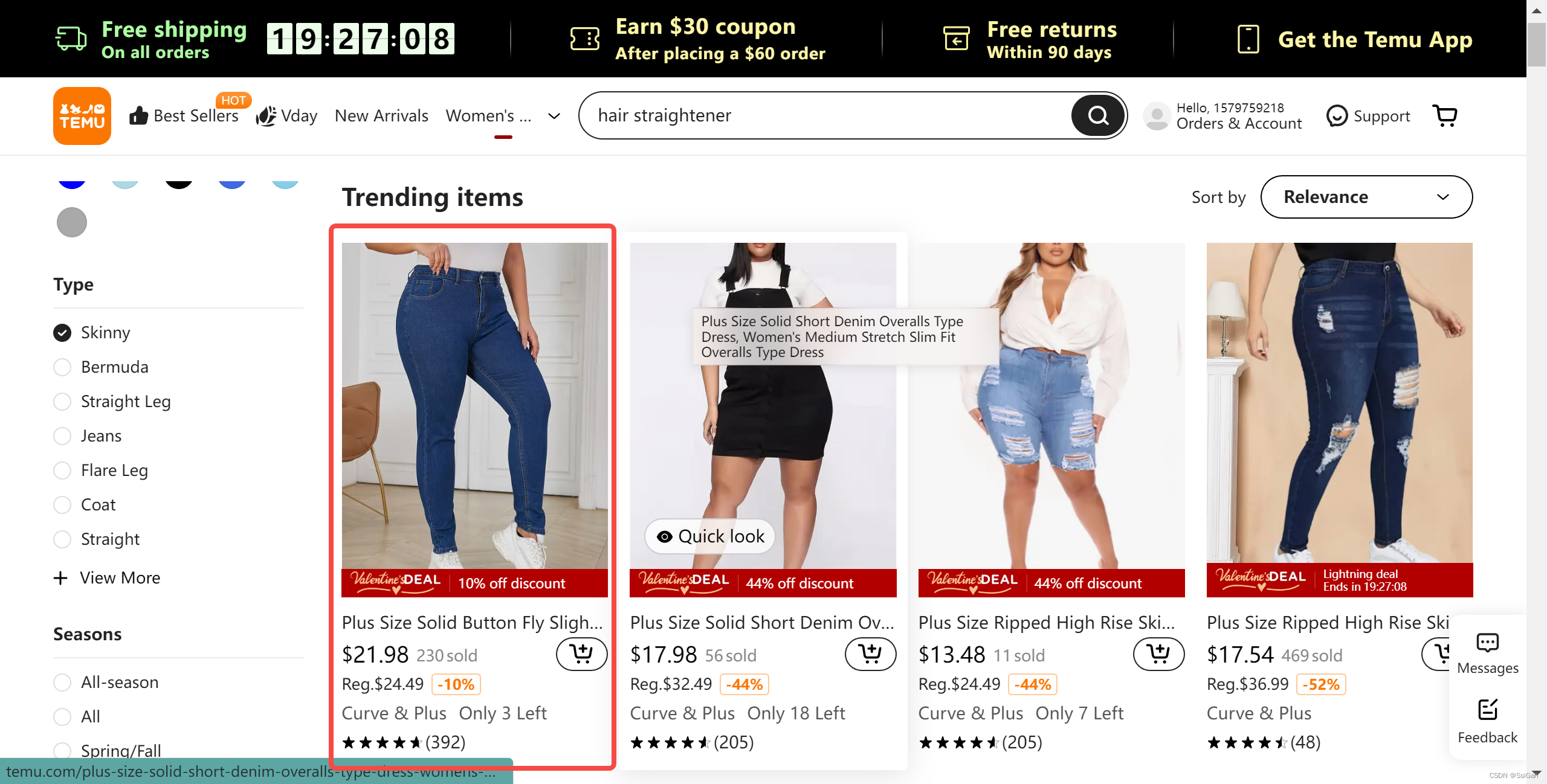Go to New Arrivals tab

coord(381,115)
